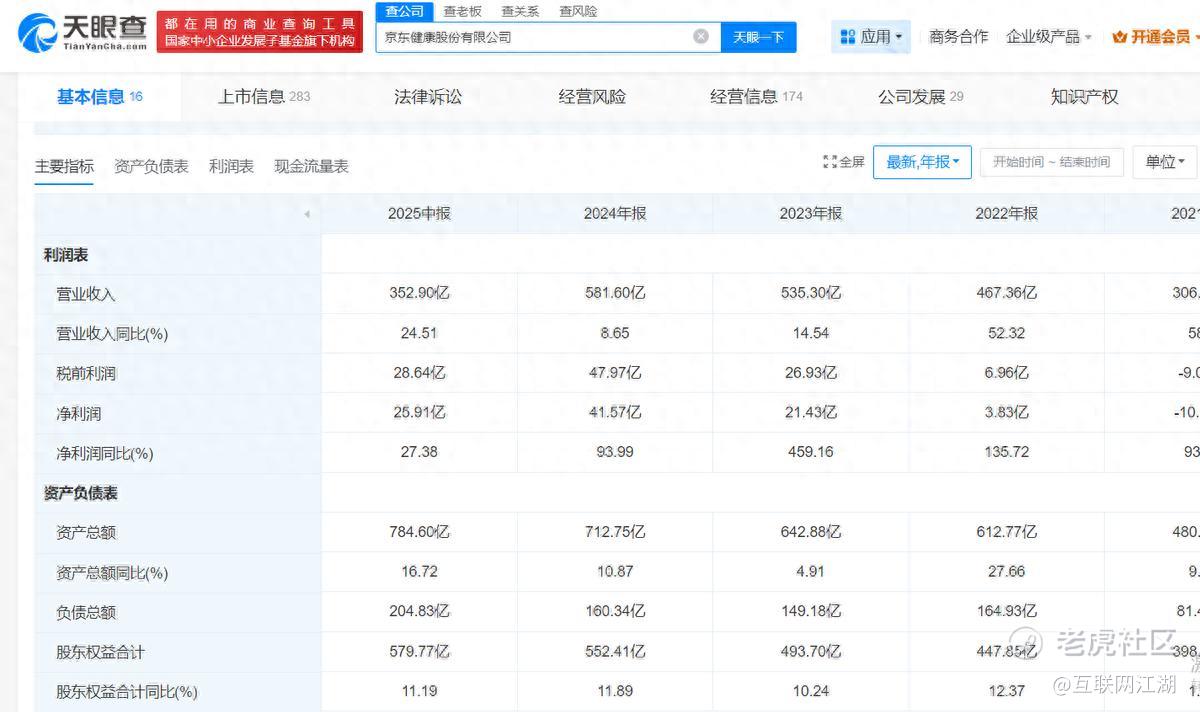This screenshot has height=712, width=1200.
Task: Click the 天眼一下 search button
Action: pos(758,37)
